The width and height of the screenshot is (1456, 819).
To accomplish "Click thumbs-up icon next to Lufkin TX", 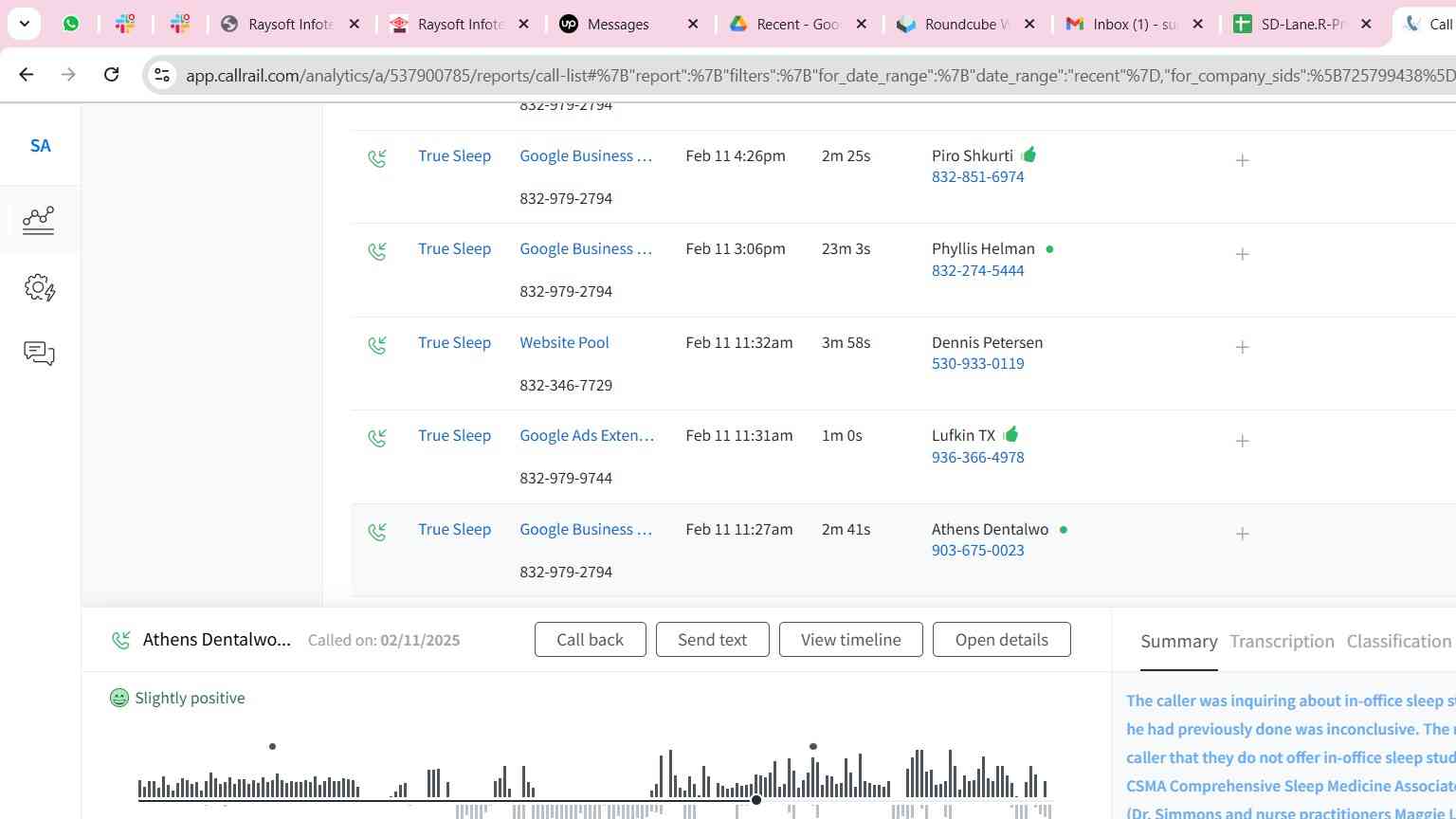I will coord(1010,433).
